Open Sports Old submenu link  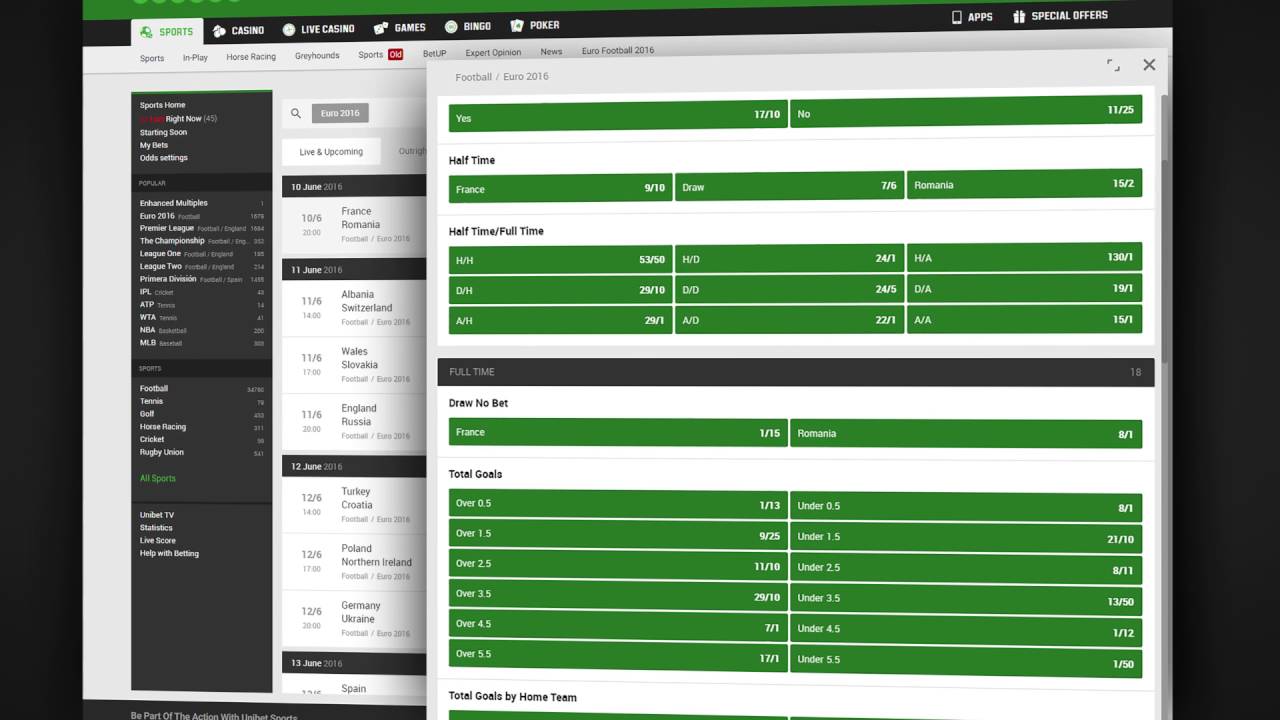[380, 55]
